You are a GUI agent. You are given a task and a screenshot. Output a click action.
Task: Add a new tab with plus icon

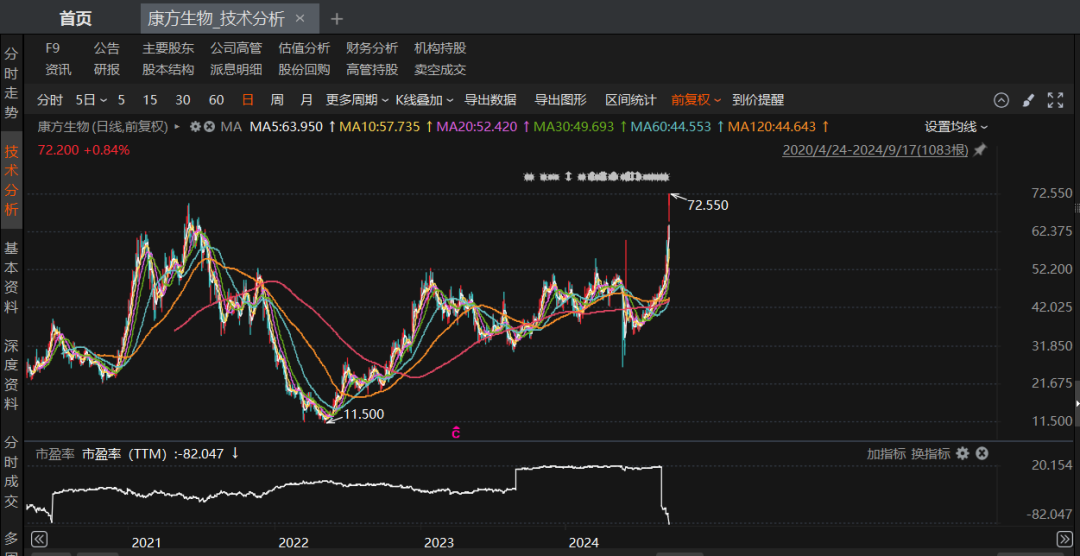point(337,19)
